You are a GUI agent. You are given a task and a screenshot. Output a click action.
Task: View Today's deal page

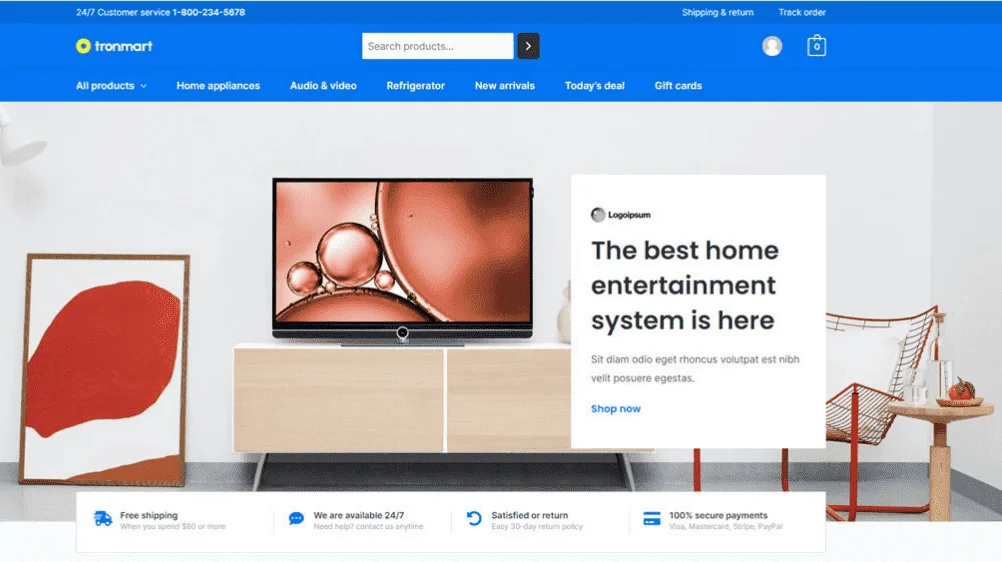coord(594,86)
